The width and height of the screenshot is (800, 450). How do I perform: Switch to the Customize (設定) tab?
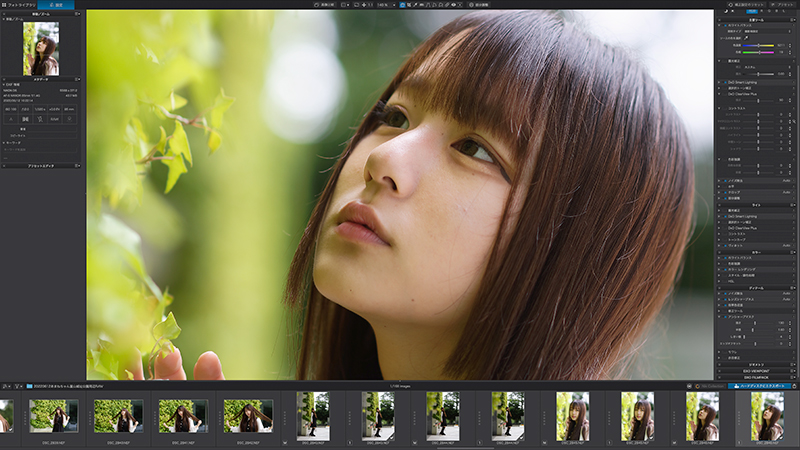point(56,5)
